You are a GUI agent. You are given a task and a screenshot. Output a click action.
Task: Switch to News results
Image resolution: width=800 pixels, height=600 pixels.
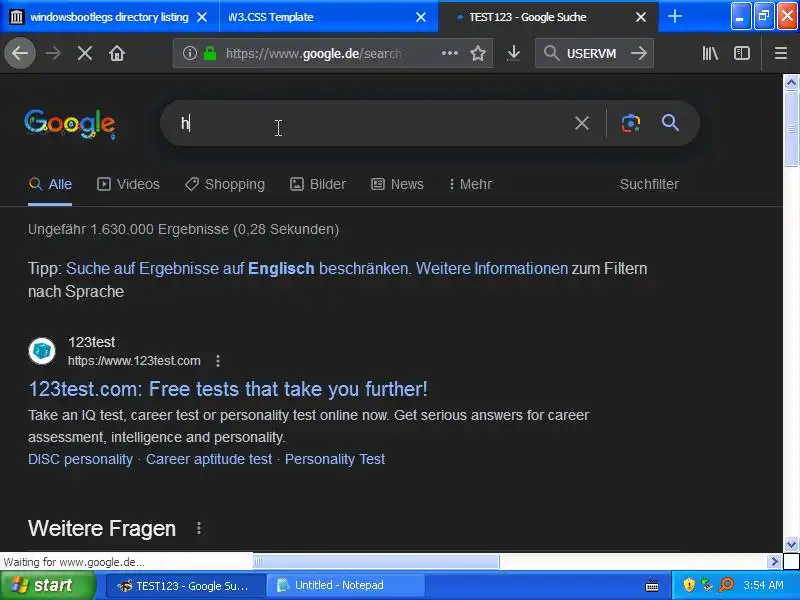(397, 184)
